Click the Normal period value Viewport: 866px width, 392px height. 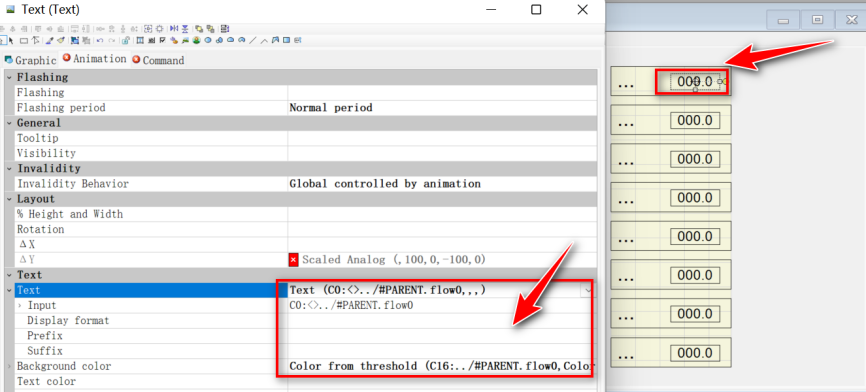point(331,108)
